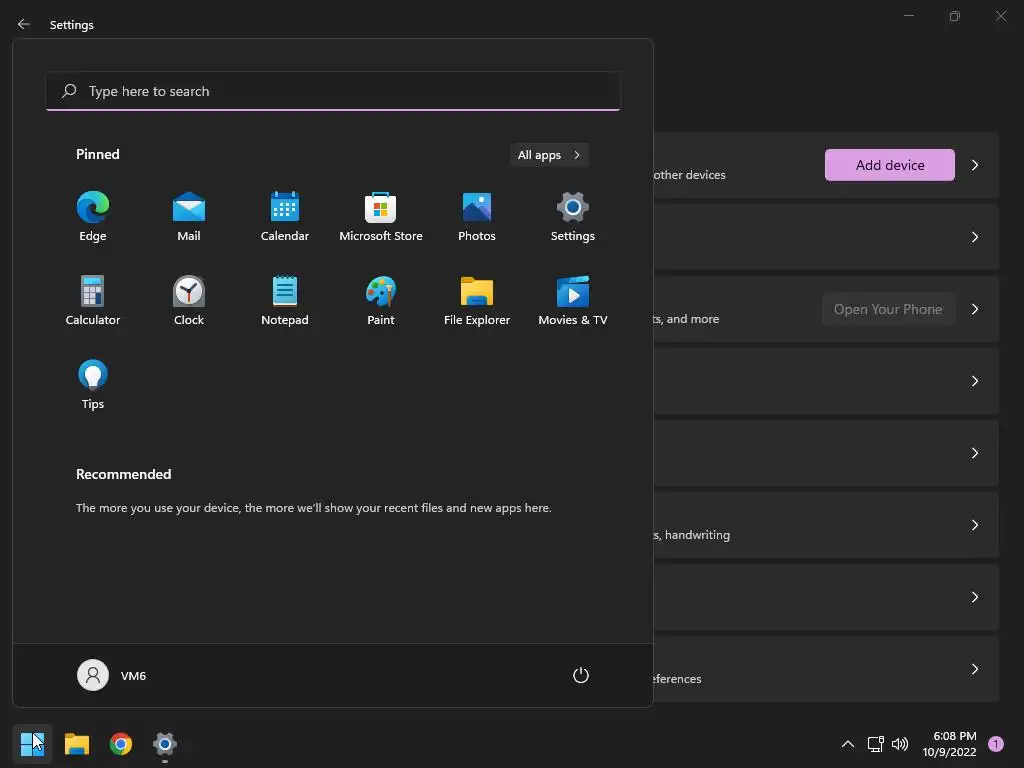Viewport: 1024px width, 768px height.
Task: Click the Settings window title text
Action: point(72,25)
